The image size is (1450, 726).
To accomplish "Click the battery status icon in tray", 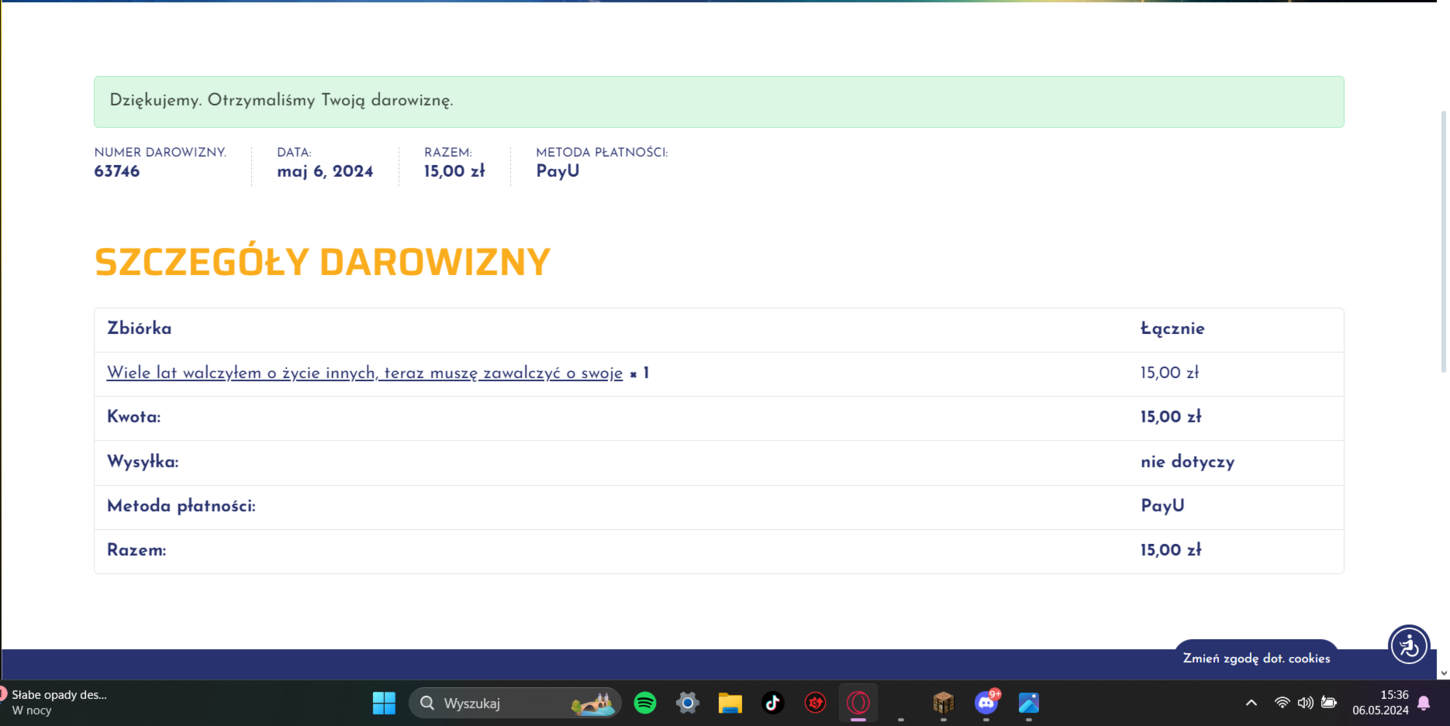I will 1329,703.
